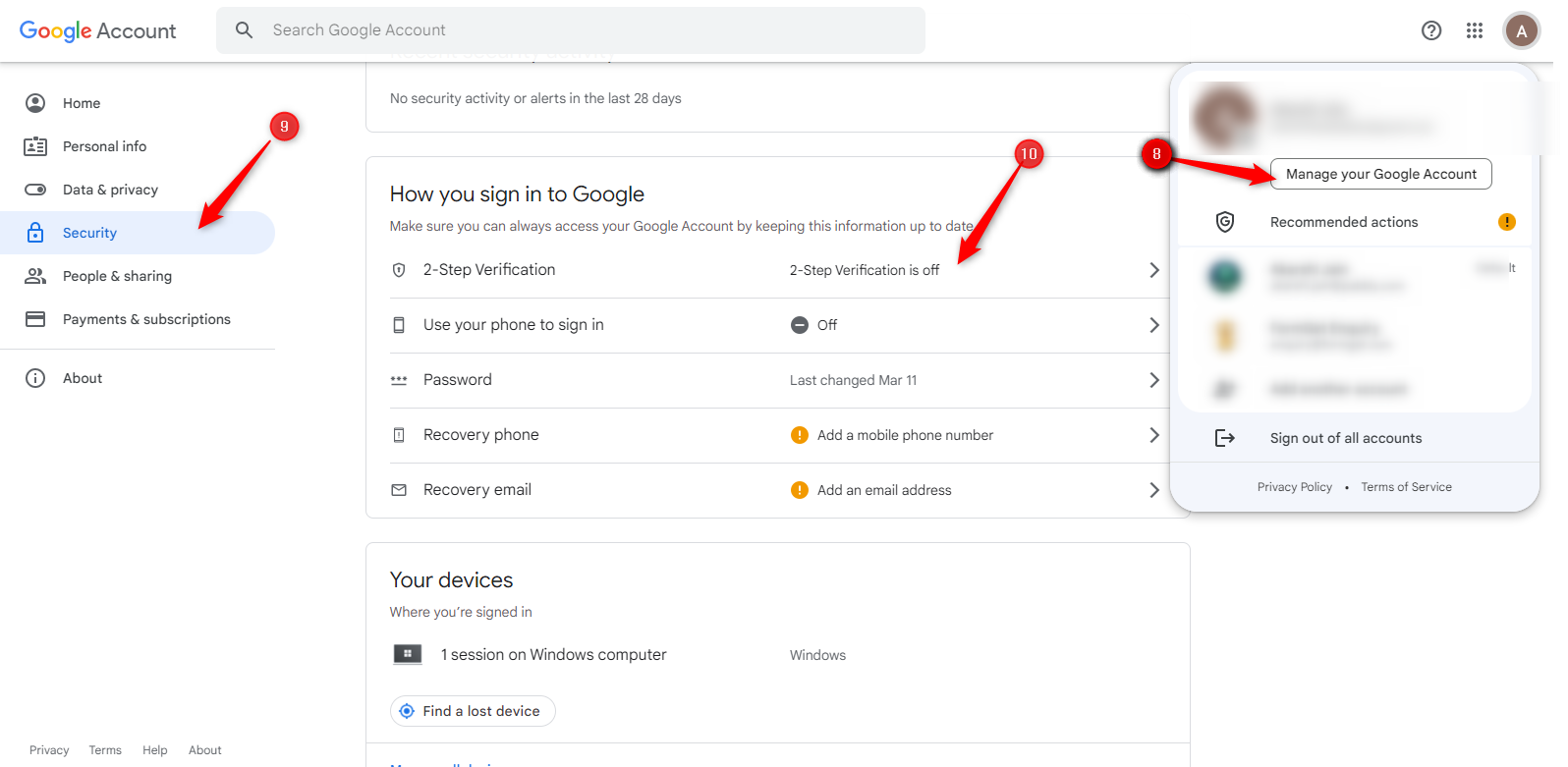1568x767 pixels.
Task: Click the Password dots icon
Action: 399,380
